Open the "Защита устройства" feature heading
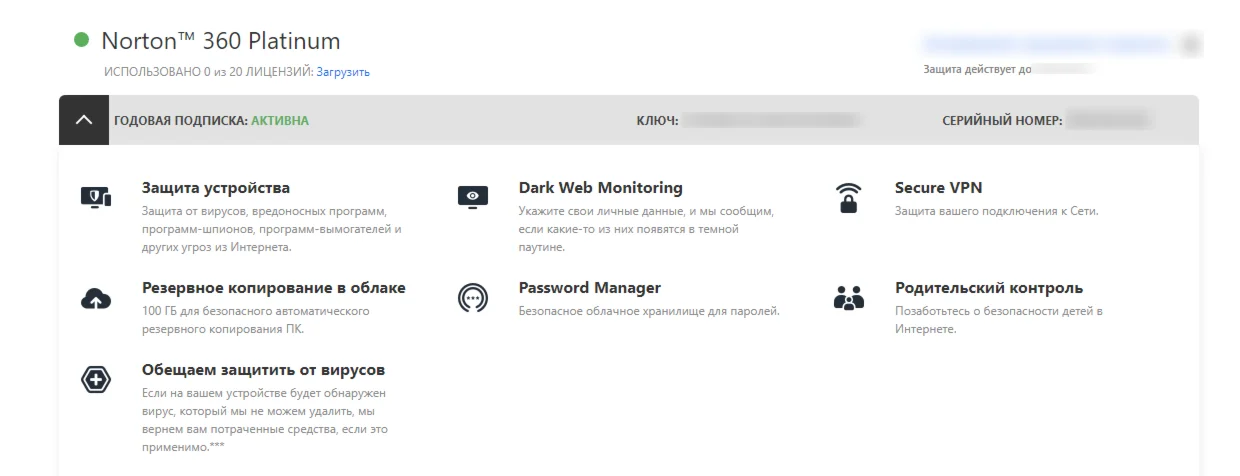Viewport: 1240px width, 476px height. coord(216,188)
